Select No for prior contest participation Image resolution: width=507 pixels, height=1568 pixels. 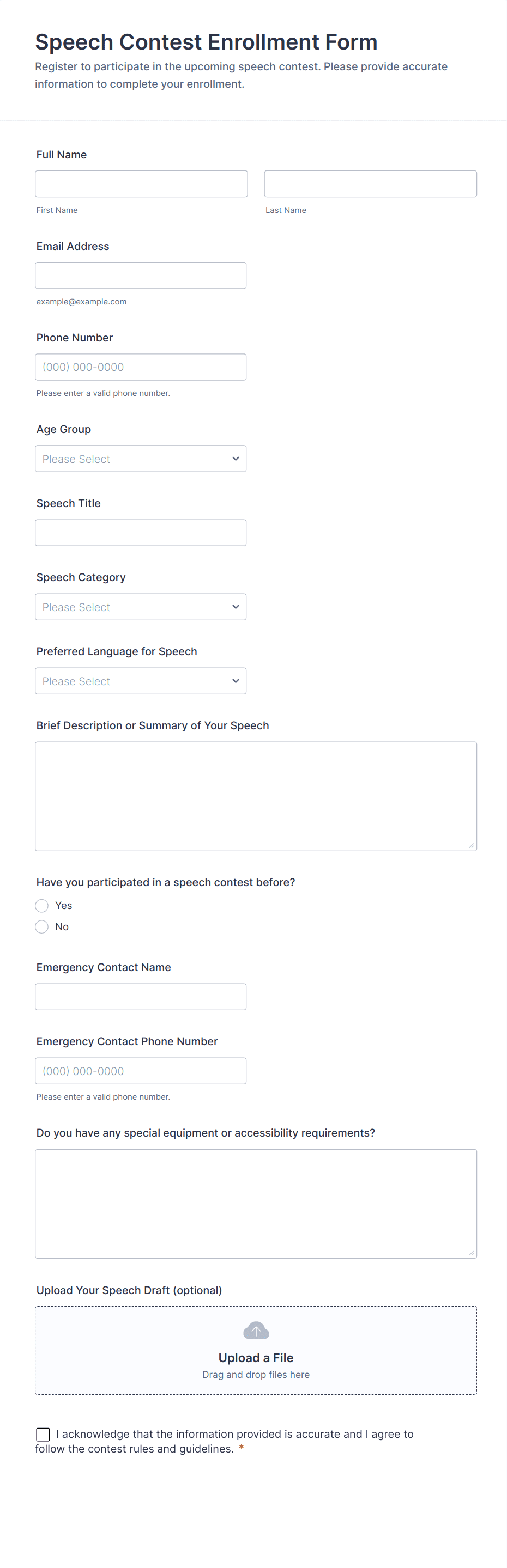[x=42, y=926]
